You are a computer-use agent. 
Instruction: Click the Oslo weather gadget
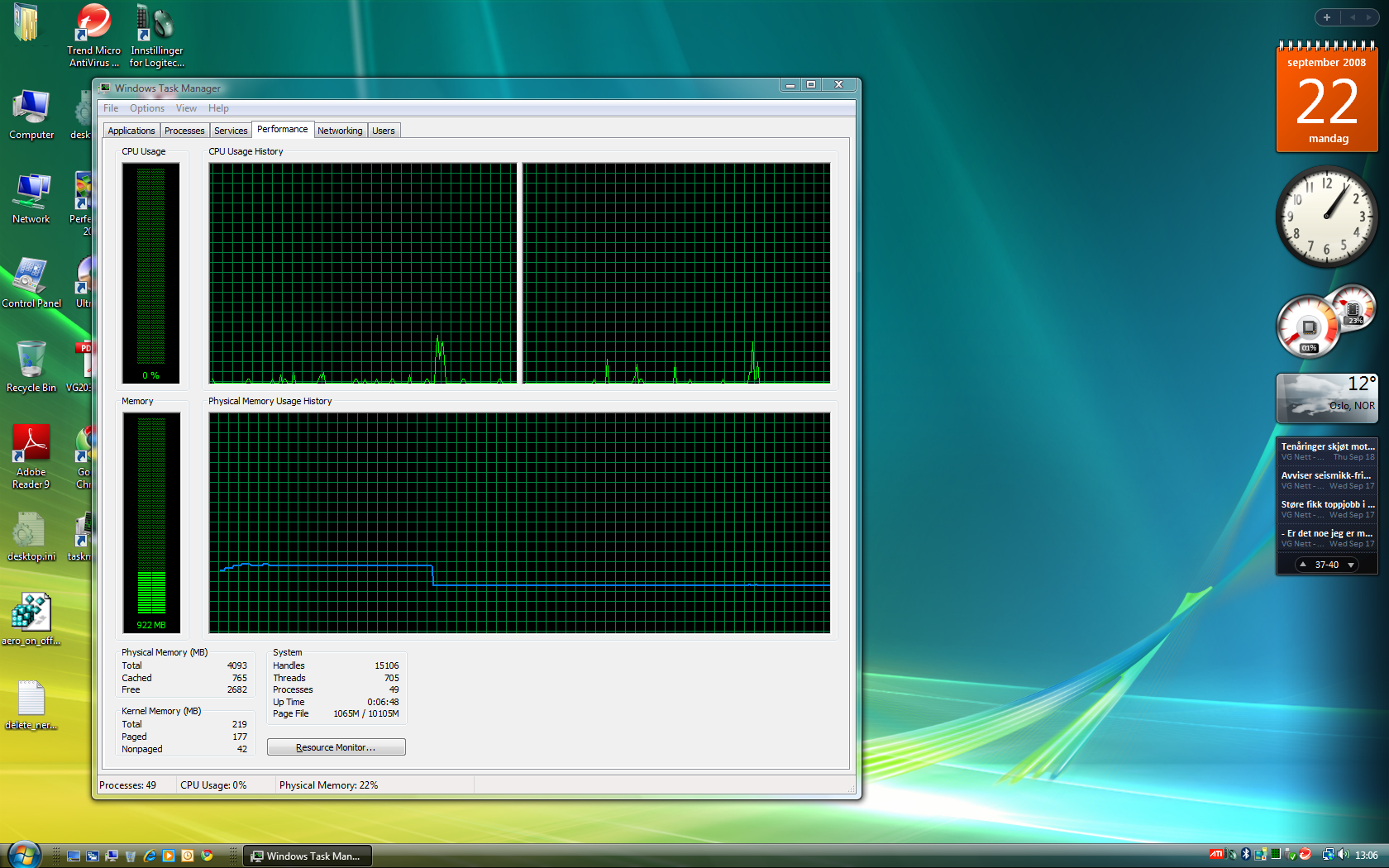tap(1327, 398)
